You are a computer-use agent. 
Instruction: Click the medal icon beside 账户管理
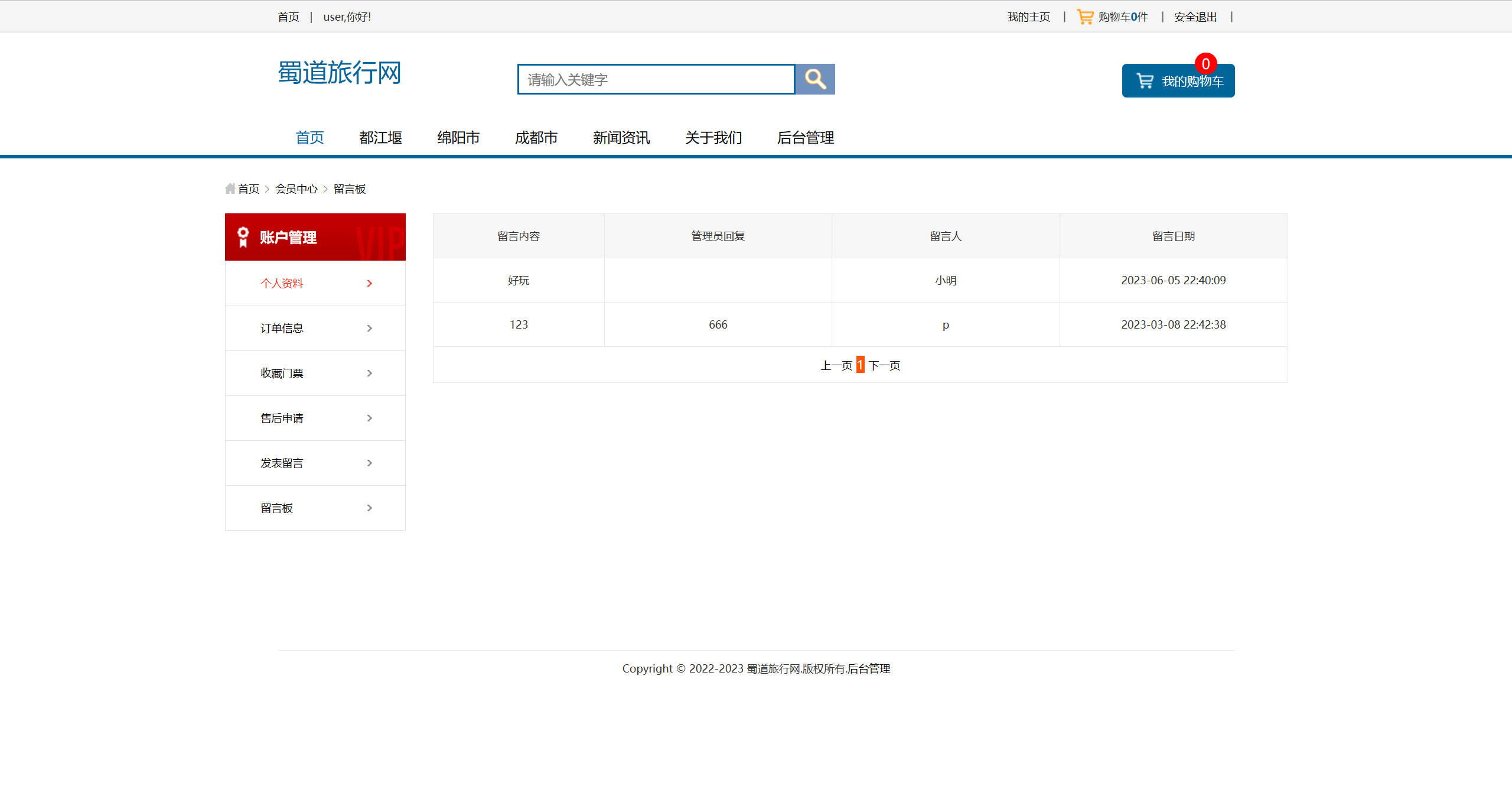coord(242,236)
